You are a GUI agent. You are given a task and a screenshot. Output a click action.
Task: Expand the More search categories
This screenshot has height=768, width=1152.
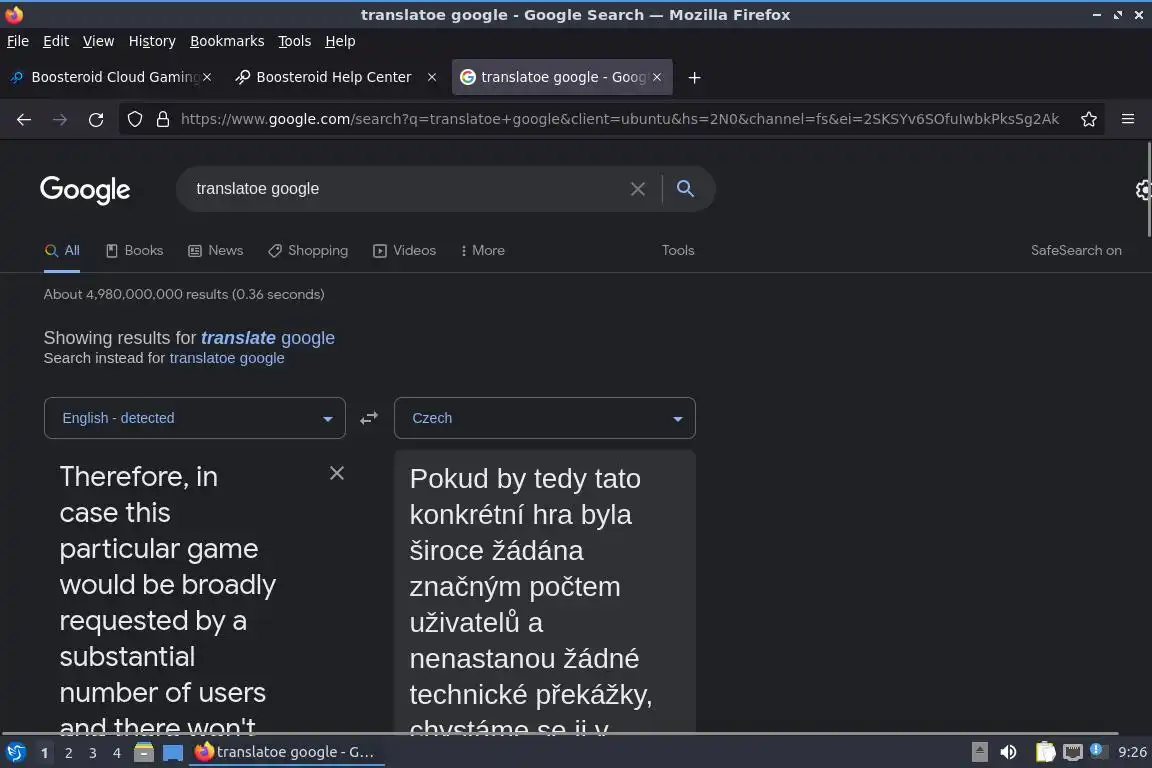(483, 251)
